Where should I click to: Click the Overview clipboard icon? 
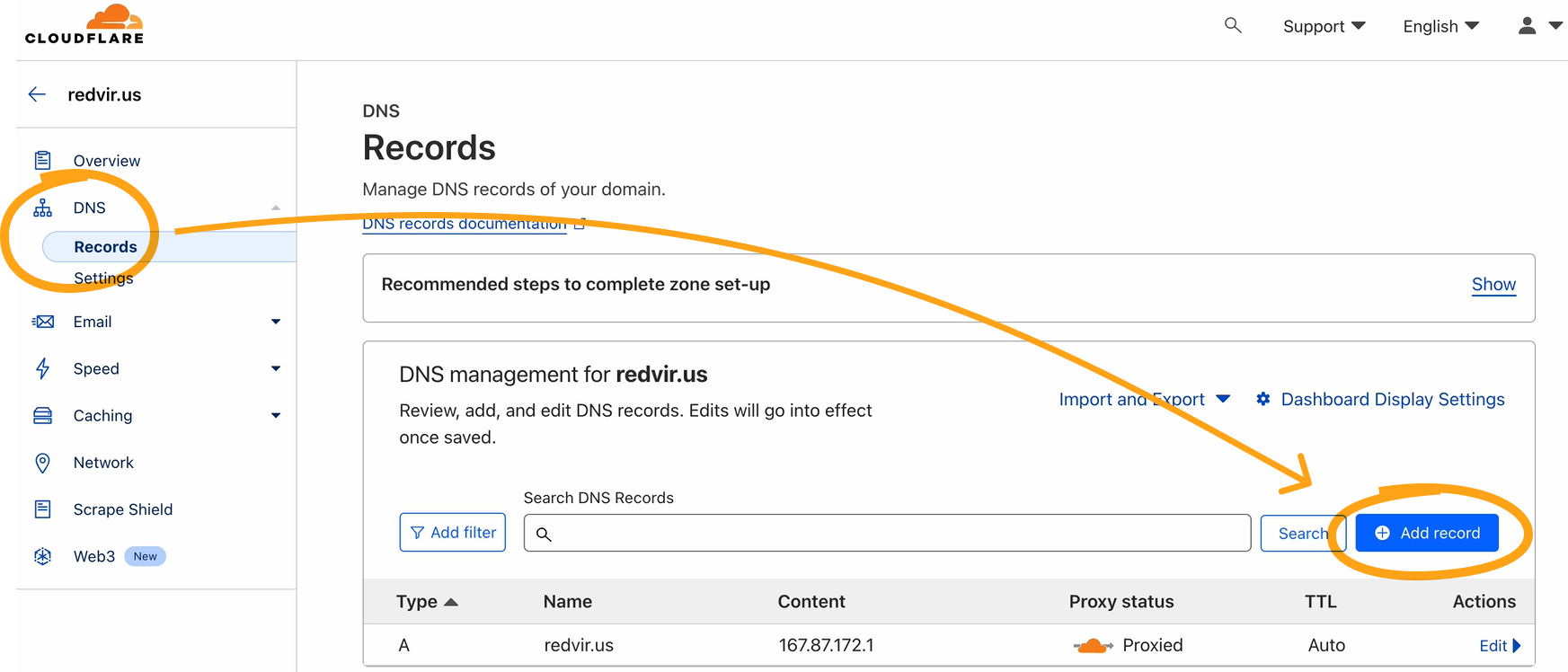click(42, 161)
